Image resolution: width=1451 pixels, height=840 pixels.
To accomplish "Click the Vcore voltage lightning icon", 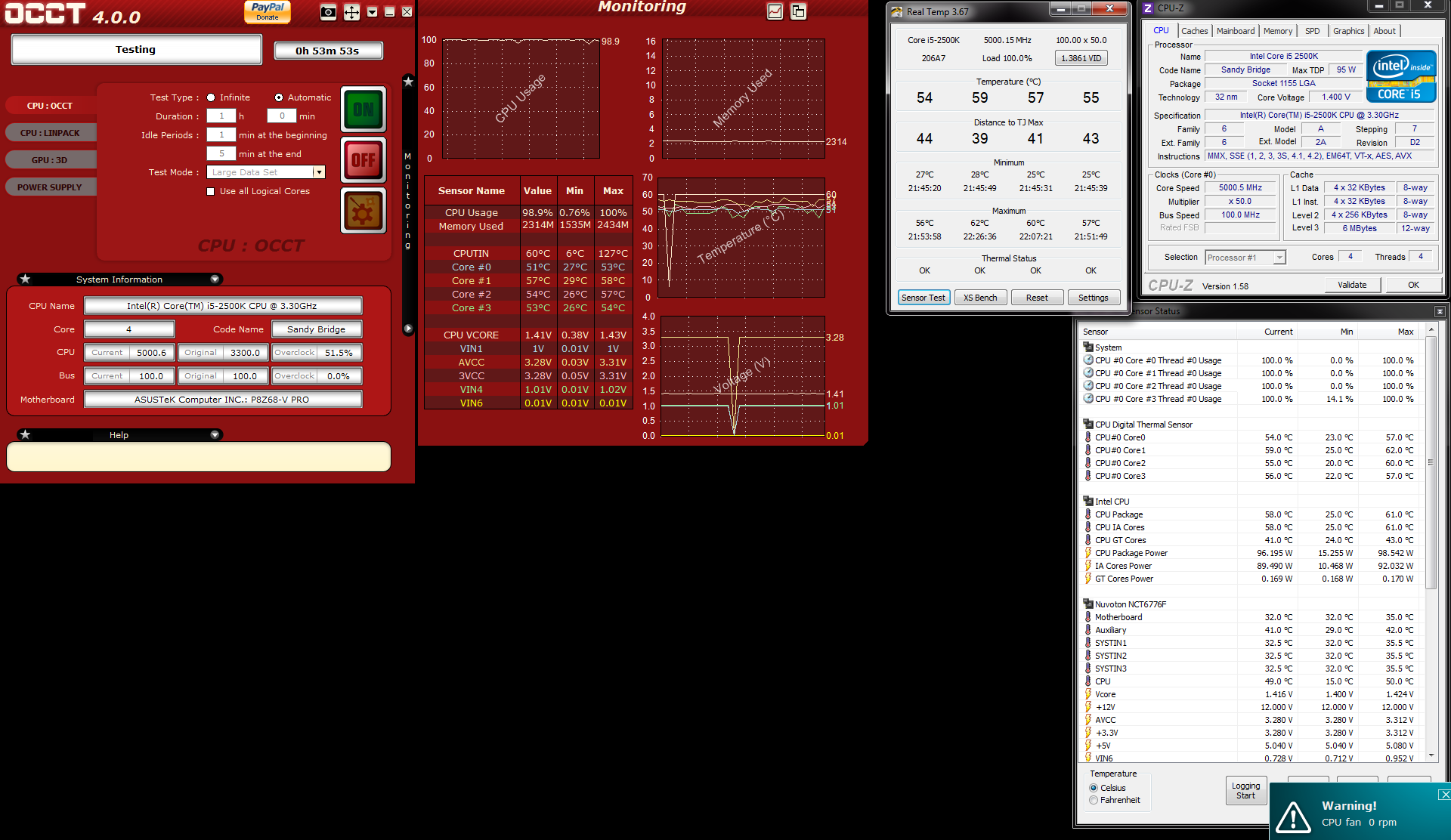I will pyautogui.click(x=1088, y=694).
